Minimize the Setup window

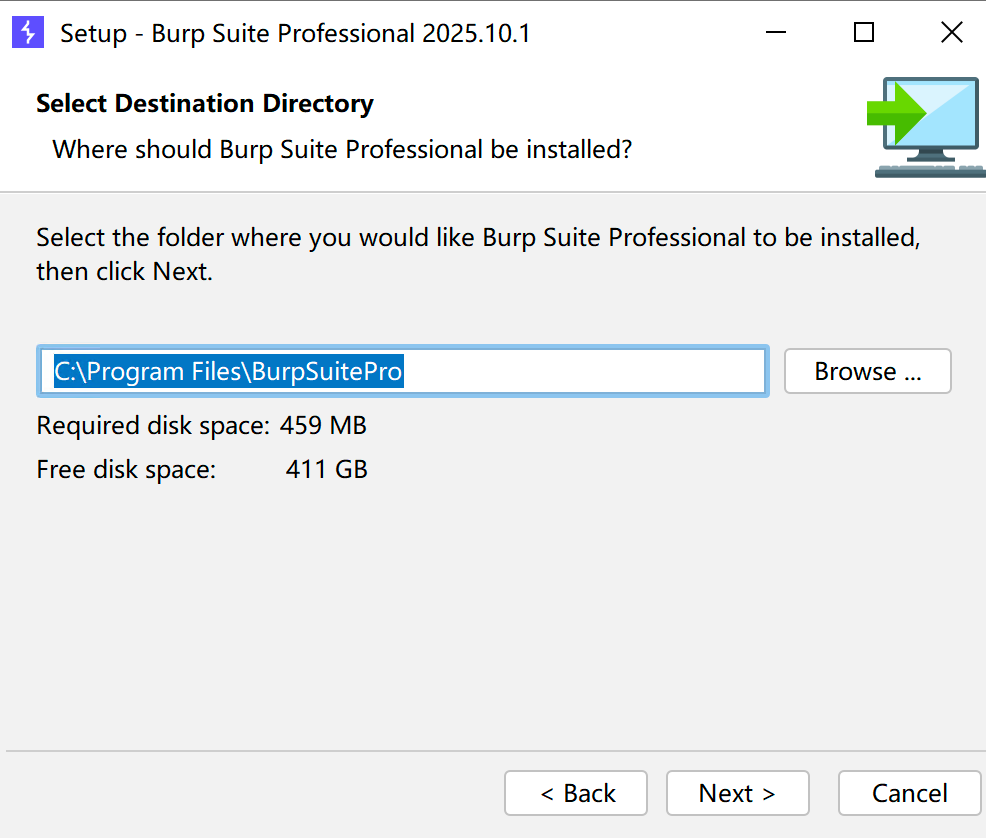(x=776, y=33)
